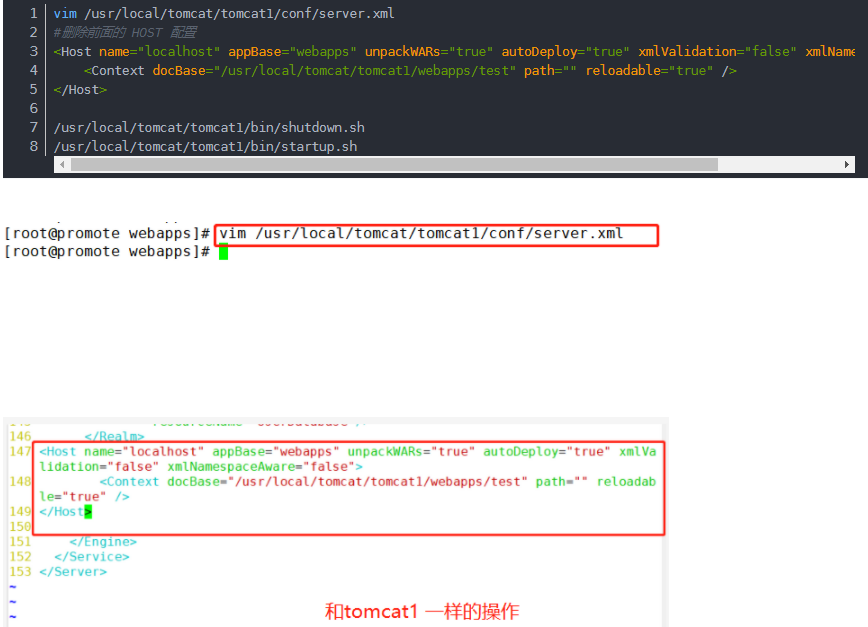Viewport: 868px width, 627px height.
Task: Click reloadable="true" on code line 4
Action: point(649,71)
